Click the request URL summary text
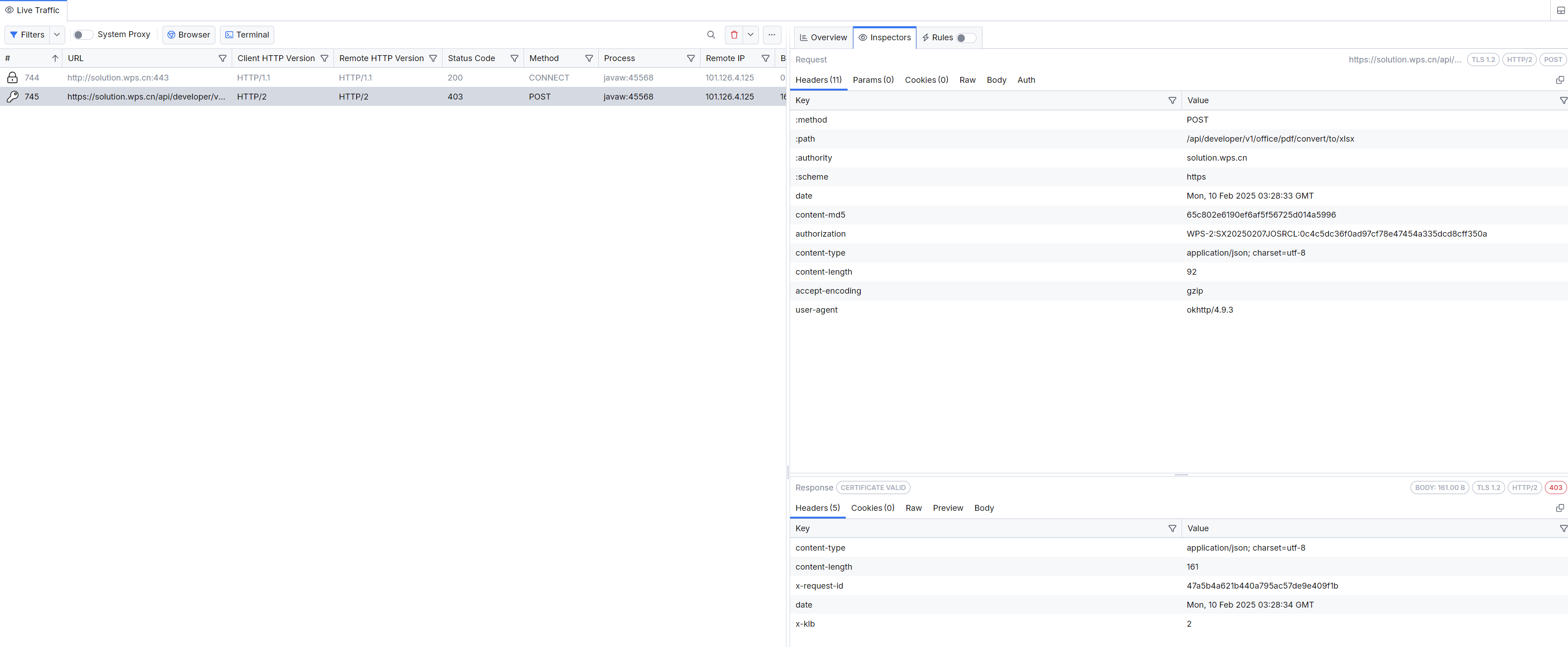 point(1404,60)
